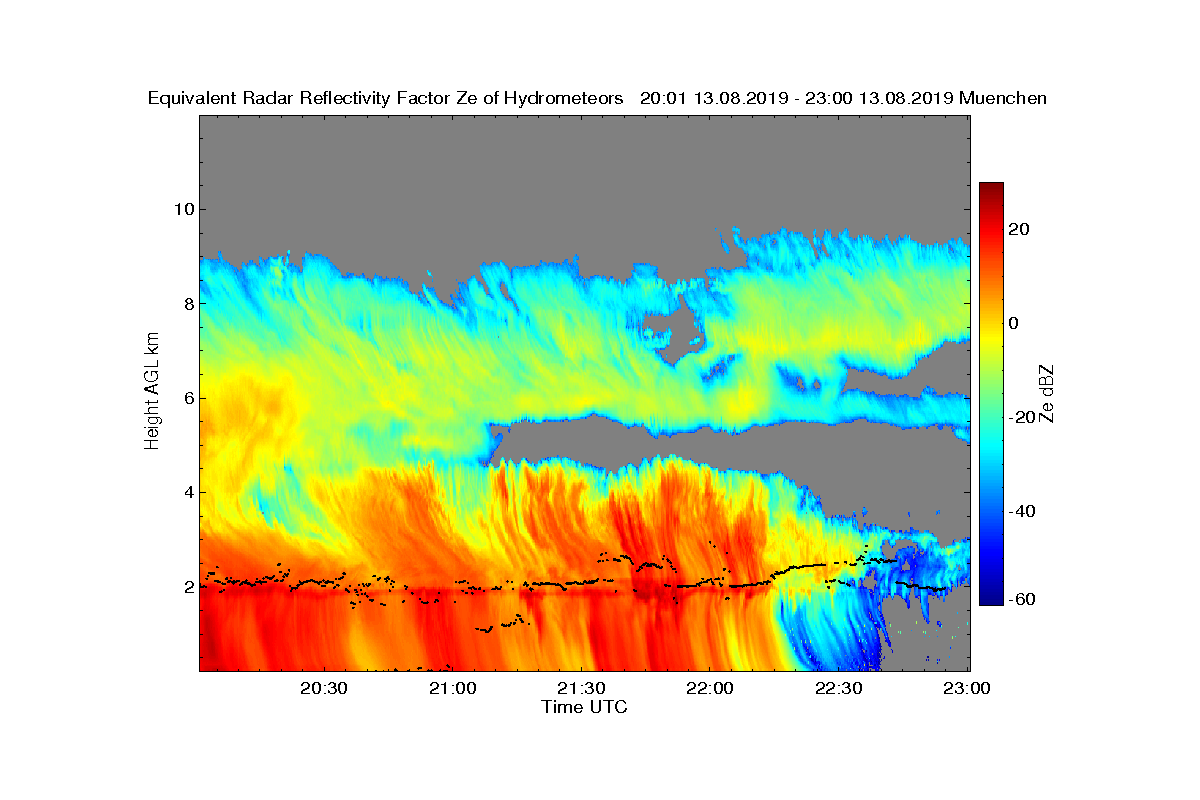Click the dark blue bottom of the colorbar
1200x800 pixels.
(x=991, y=599)
